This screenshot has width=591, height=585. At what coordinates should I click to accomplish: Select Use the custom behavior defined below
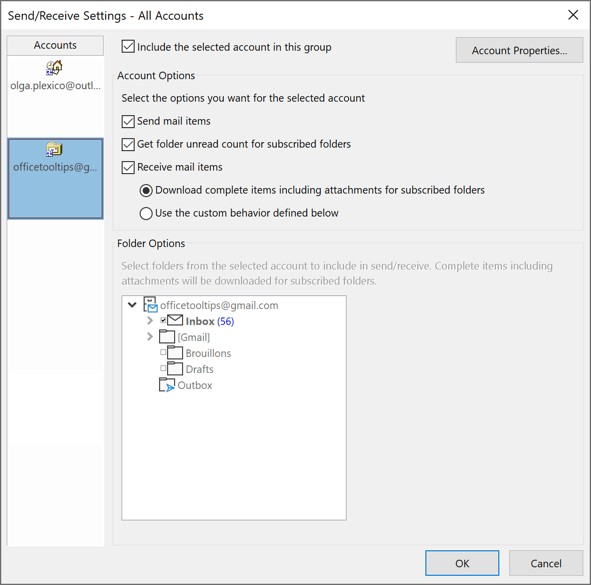(146, 213)
